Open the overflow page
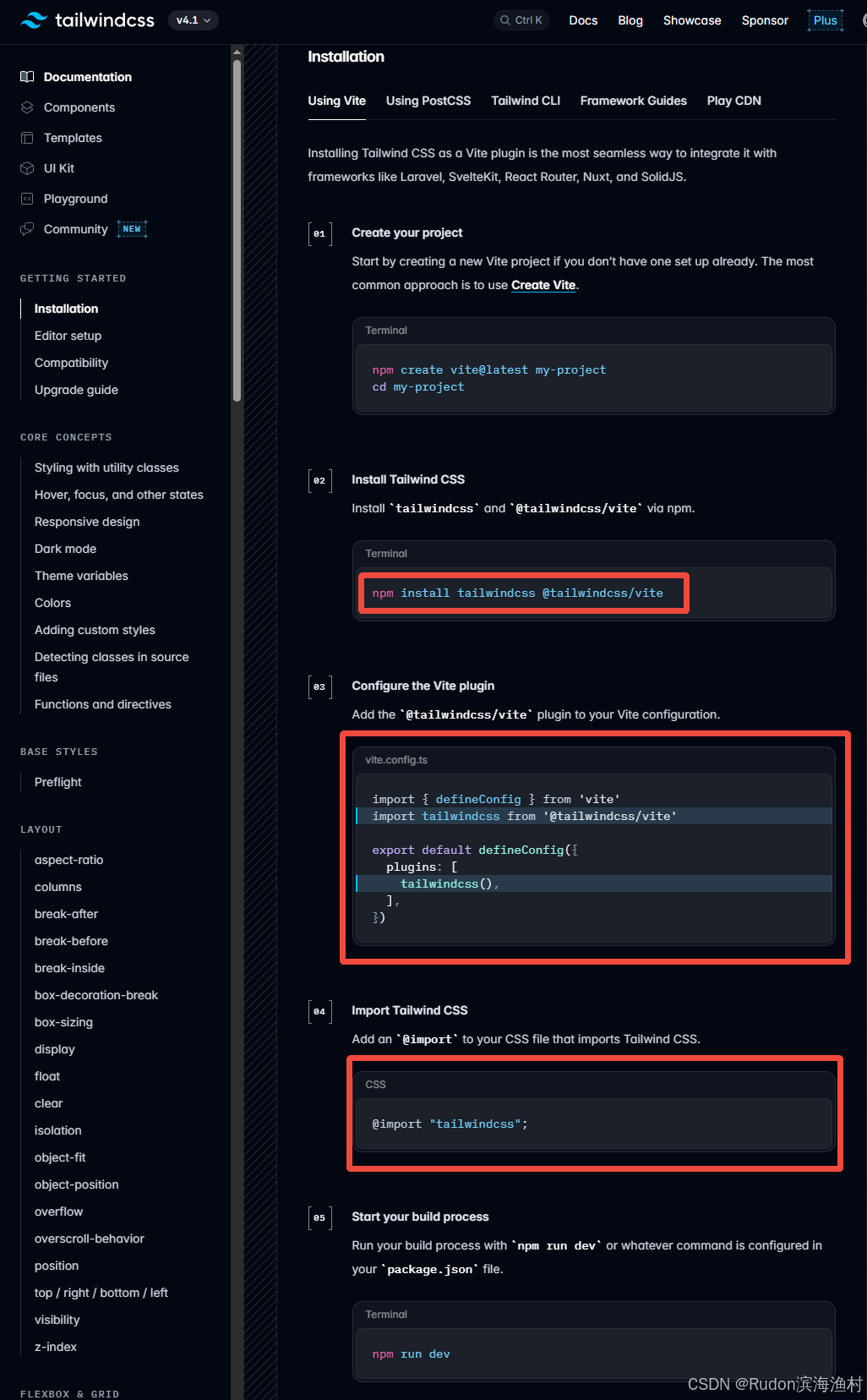The height and width of the screenshot is (1400, 867). pyautogui.click(x=58, y=1211)
